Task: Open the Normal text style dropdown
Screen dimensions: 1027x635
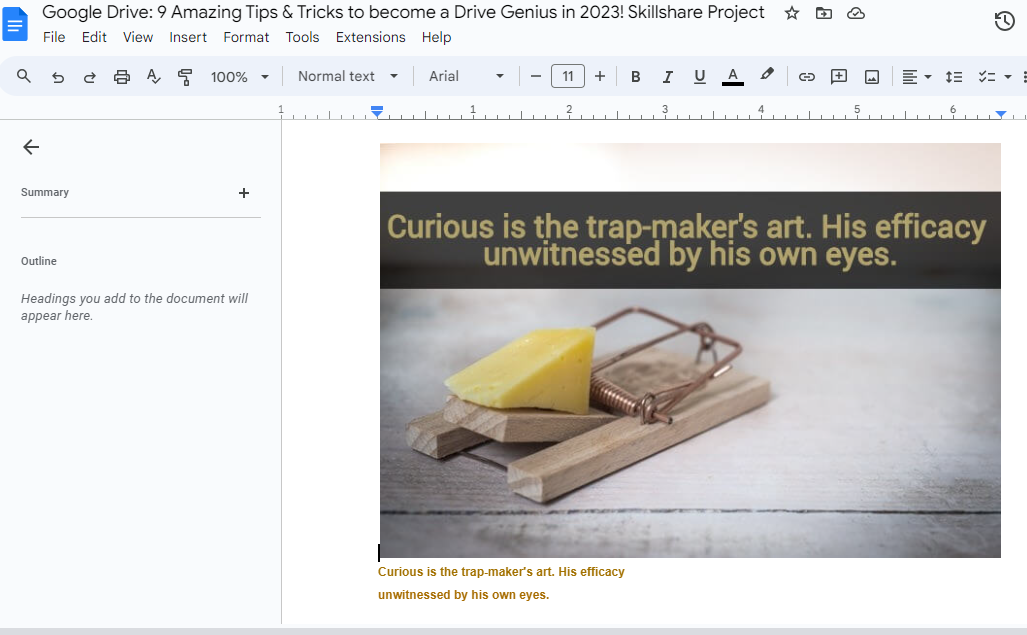Action: pos(348,77)
